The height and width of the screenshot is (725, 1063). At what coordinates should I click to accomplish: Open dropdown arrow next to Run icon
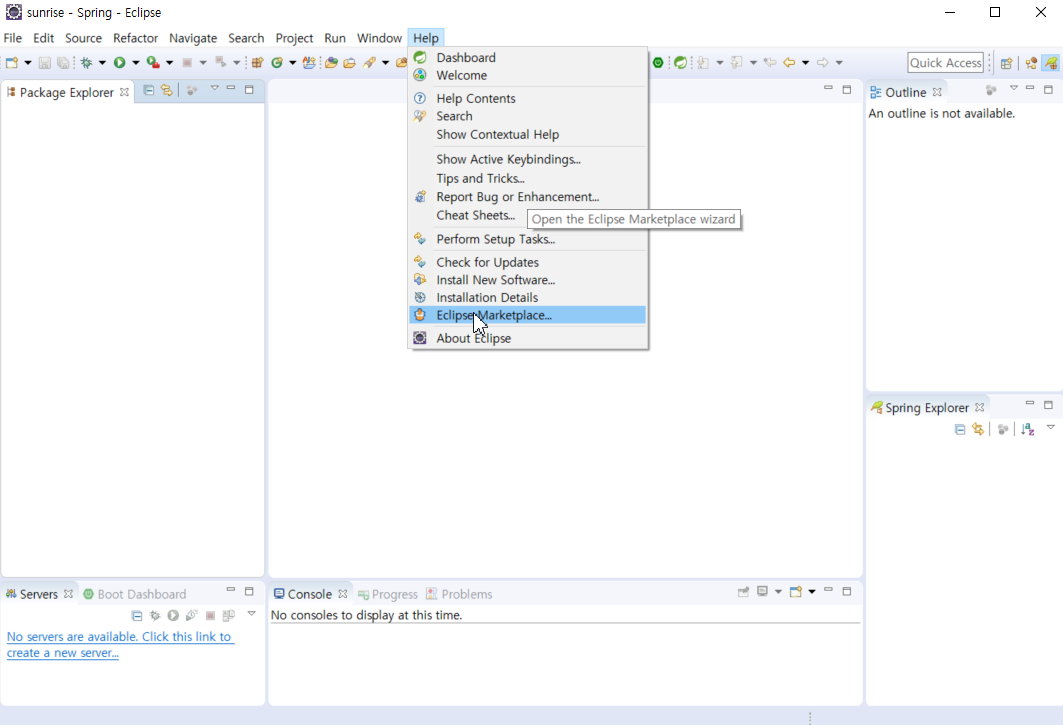pos(136,62)
